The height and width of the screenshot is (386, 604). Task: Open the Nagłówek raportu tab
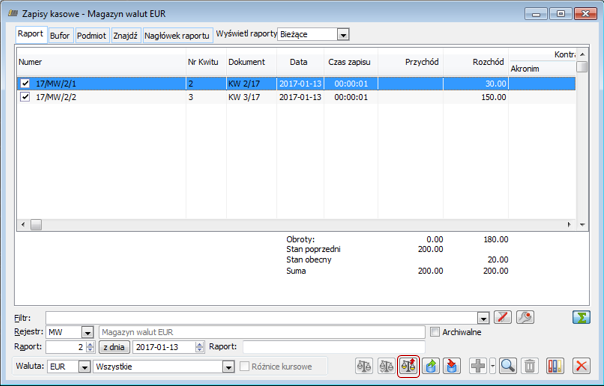(177, 35)
